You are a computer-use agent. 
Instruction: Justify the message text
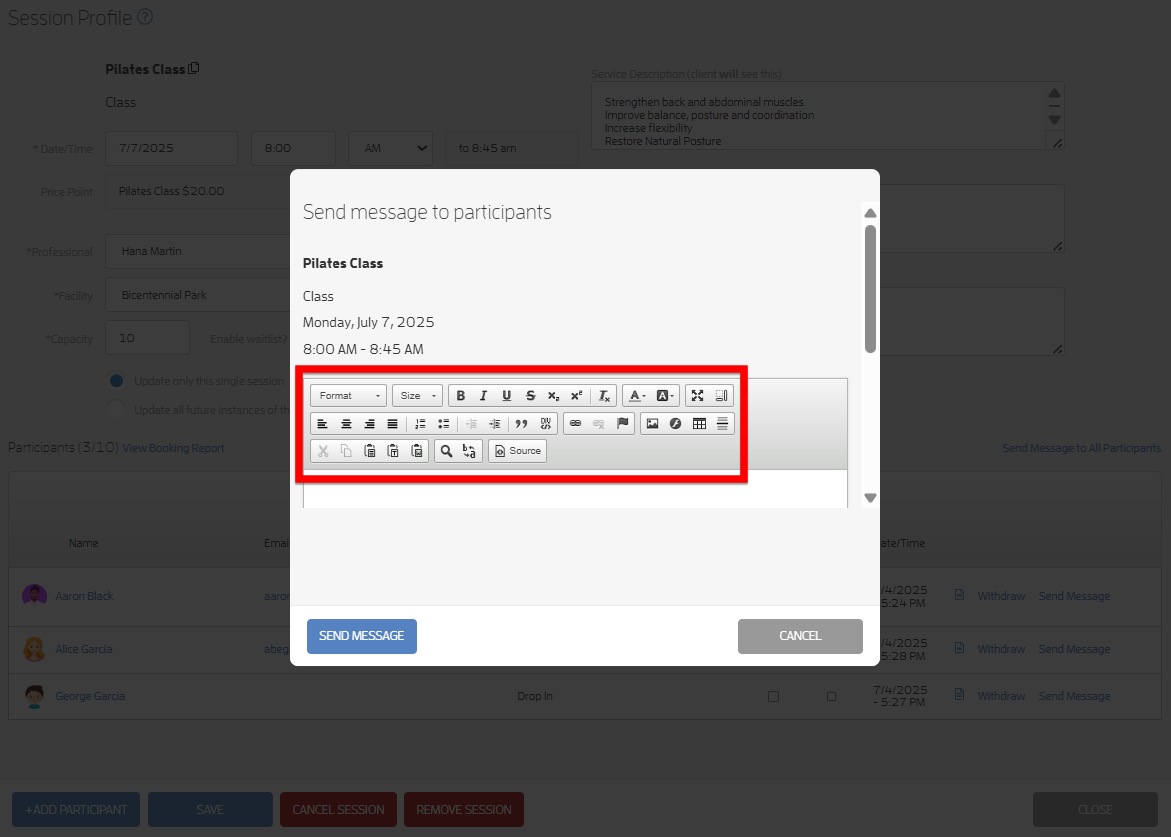coord(392,423)
